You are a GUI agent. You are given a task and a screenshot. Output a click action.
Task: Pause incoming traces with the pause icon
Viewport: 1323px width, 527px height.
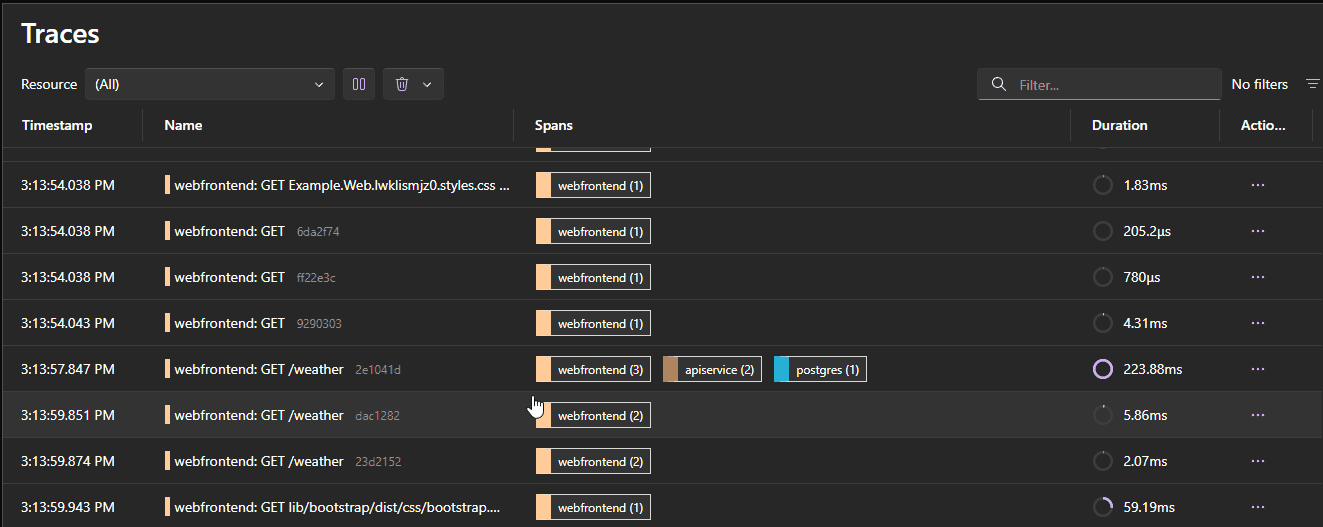(x=359, y=84)
